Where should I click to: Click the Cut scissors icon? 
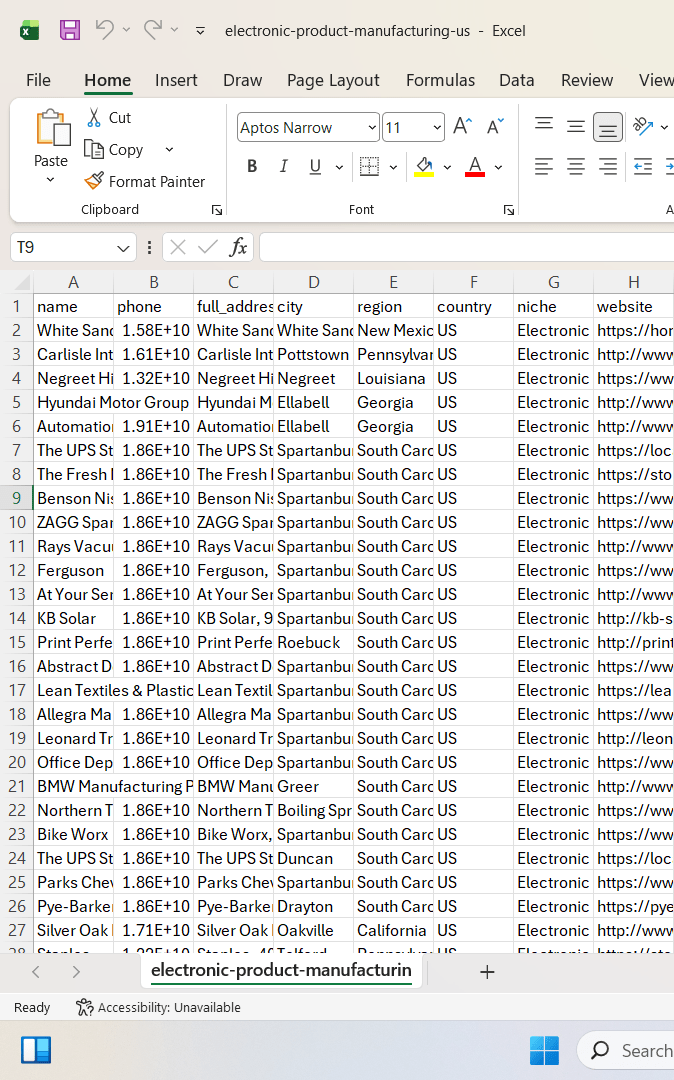(94, 118)
